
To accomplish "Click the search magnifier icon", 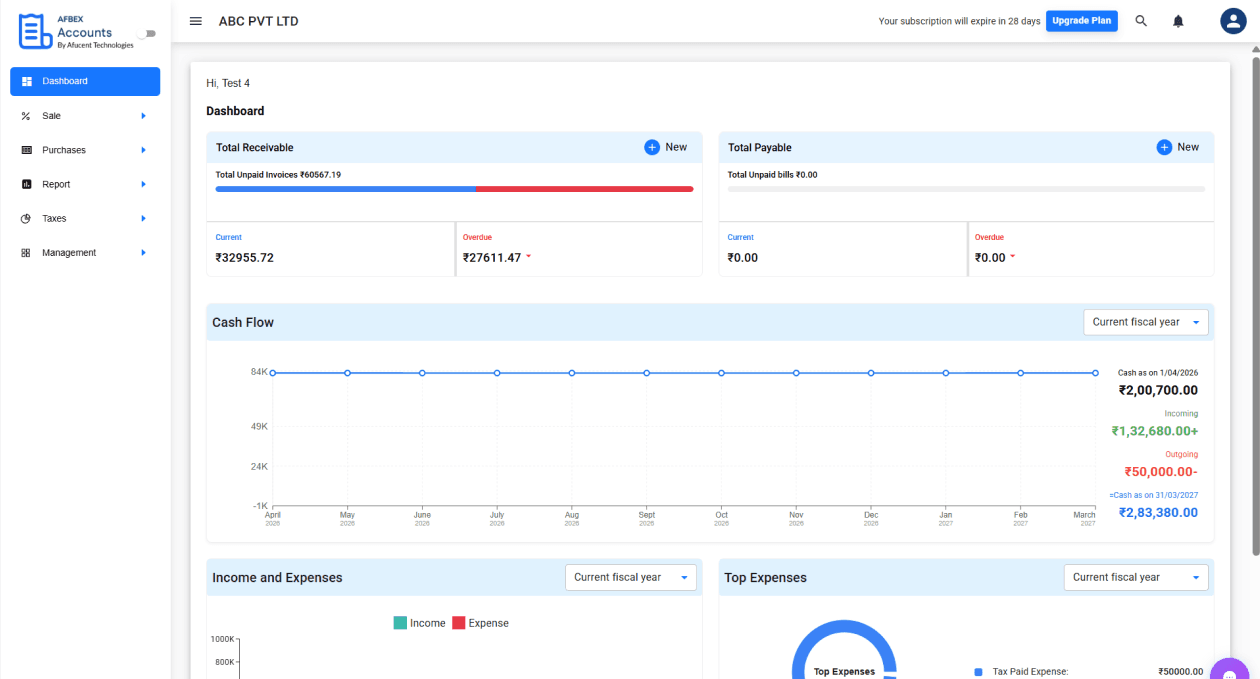I will pyautogui.click(x=1141, y=21).
